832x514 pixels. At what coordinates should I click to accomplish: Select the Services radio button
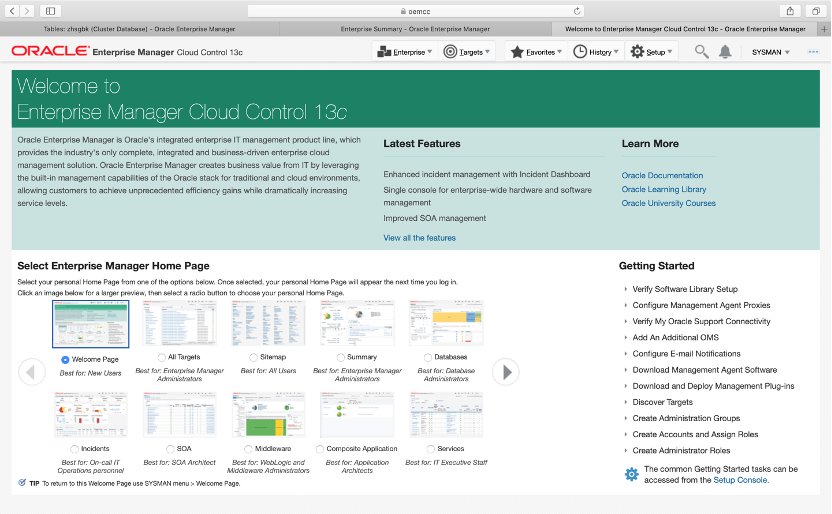click(431, 449)
